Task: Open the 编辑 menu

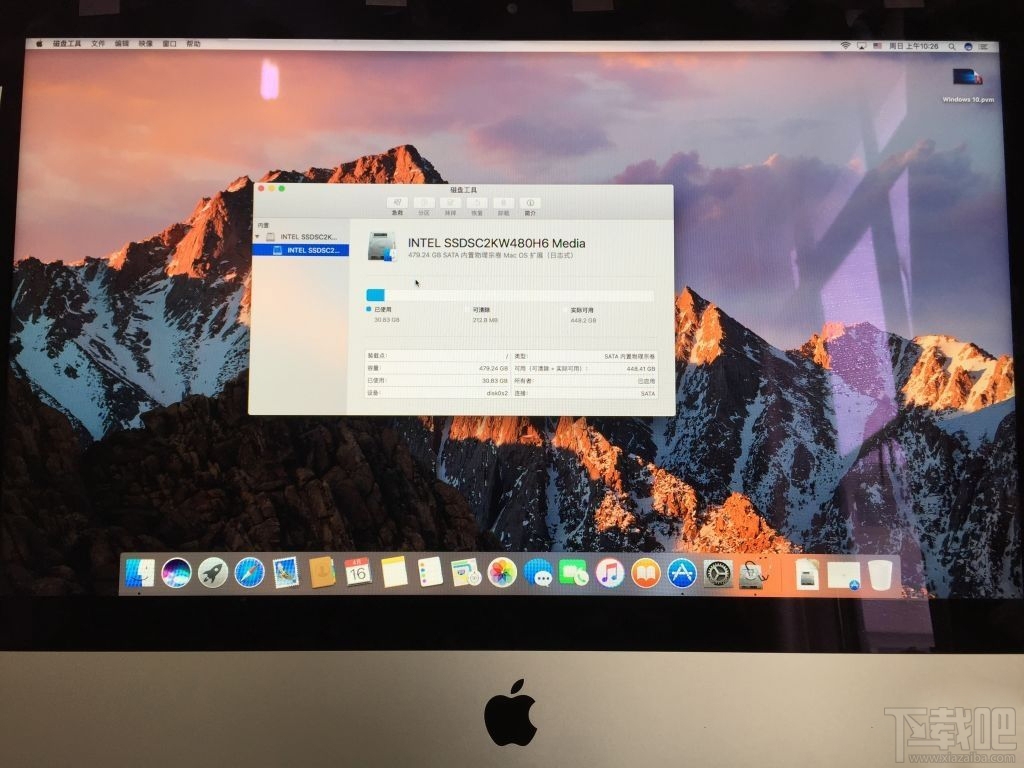Action: [121, 44]
